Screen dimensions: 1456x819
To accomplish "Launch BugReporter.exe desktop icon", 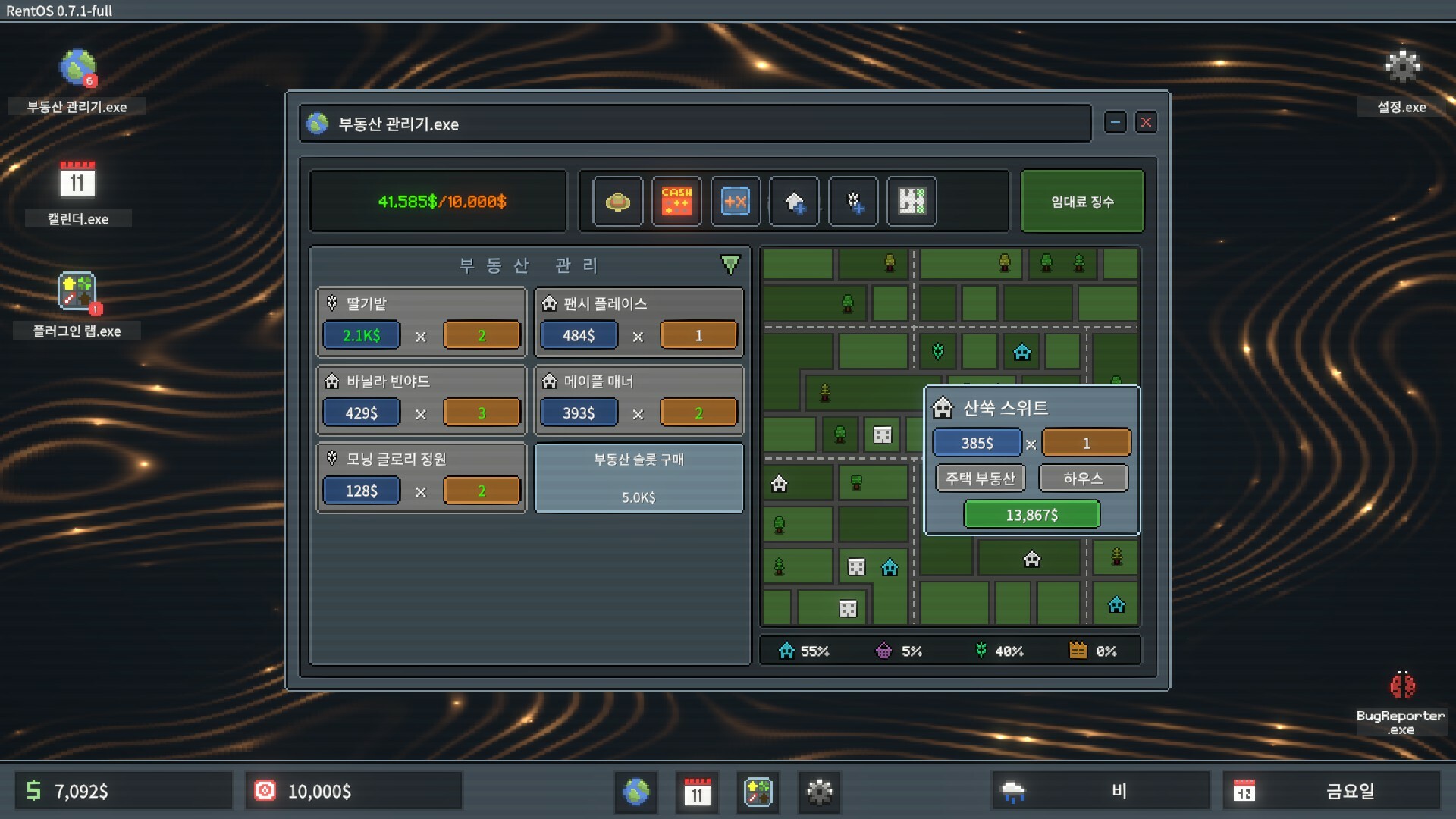I will coord(1401,686).
